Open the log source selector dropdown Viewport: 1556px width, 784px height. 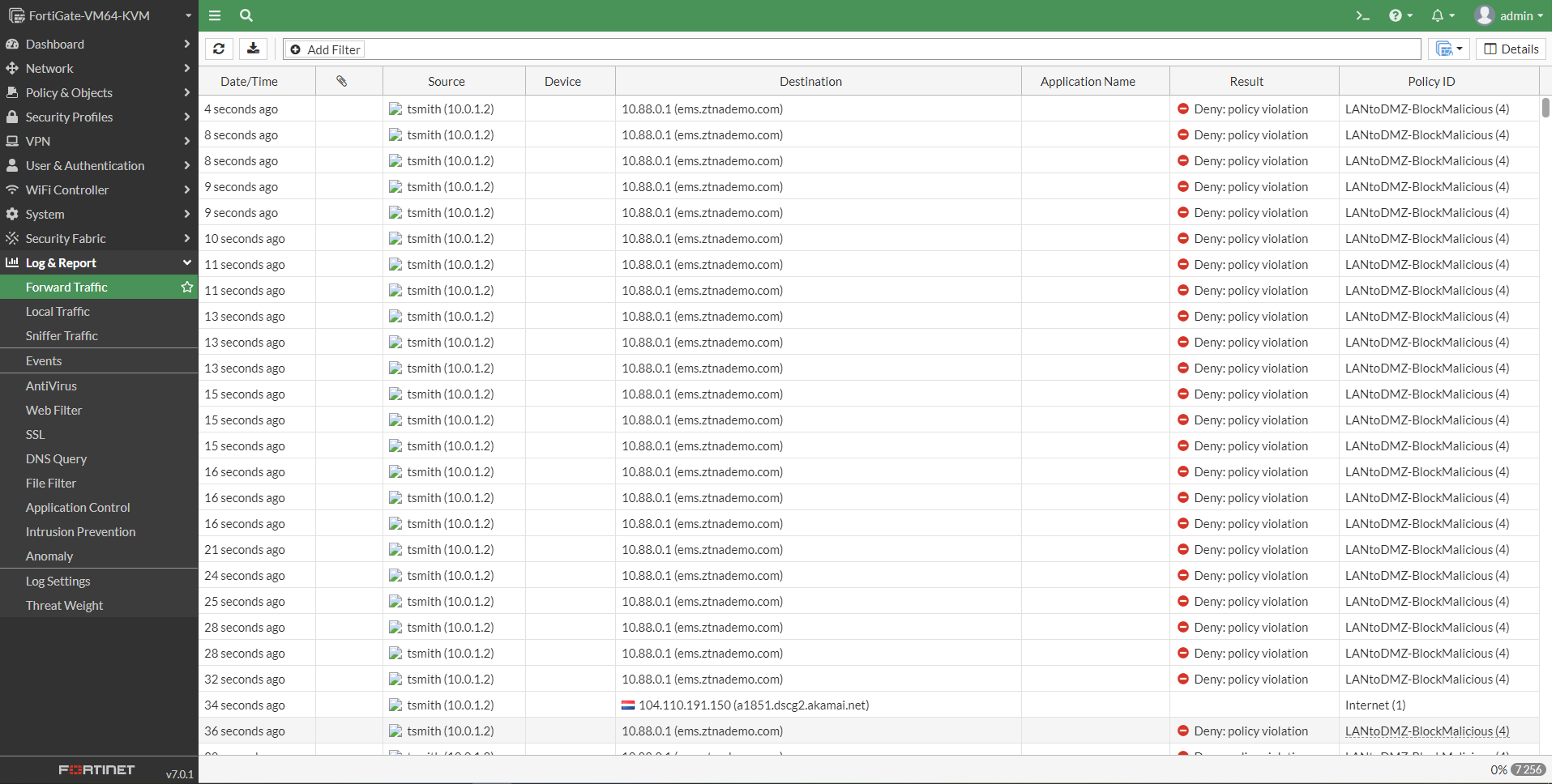click(1449, 49)
